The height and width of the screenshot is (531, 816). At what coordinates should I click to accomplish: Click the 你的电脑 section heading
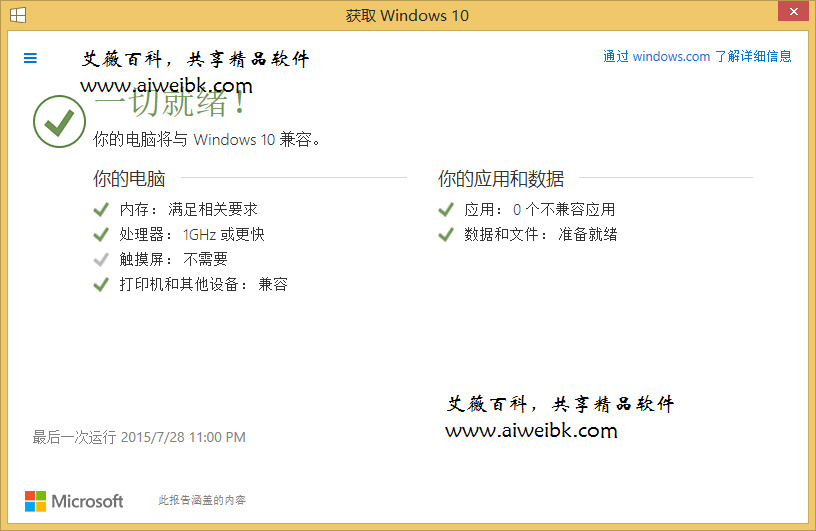tap(129, 179)
